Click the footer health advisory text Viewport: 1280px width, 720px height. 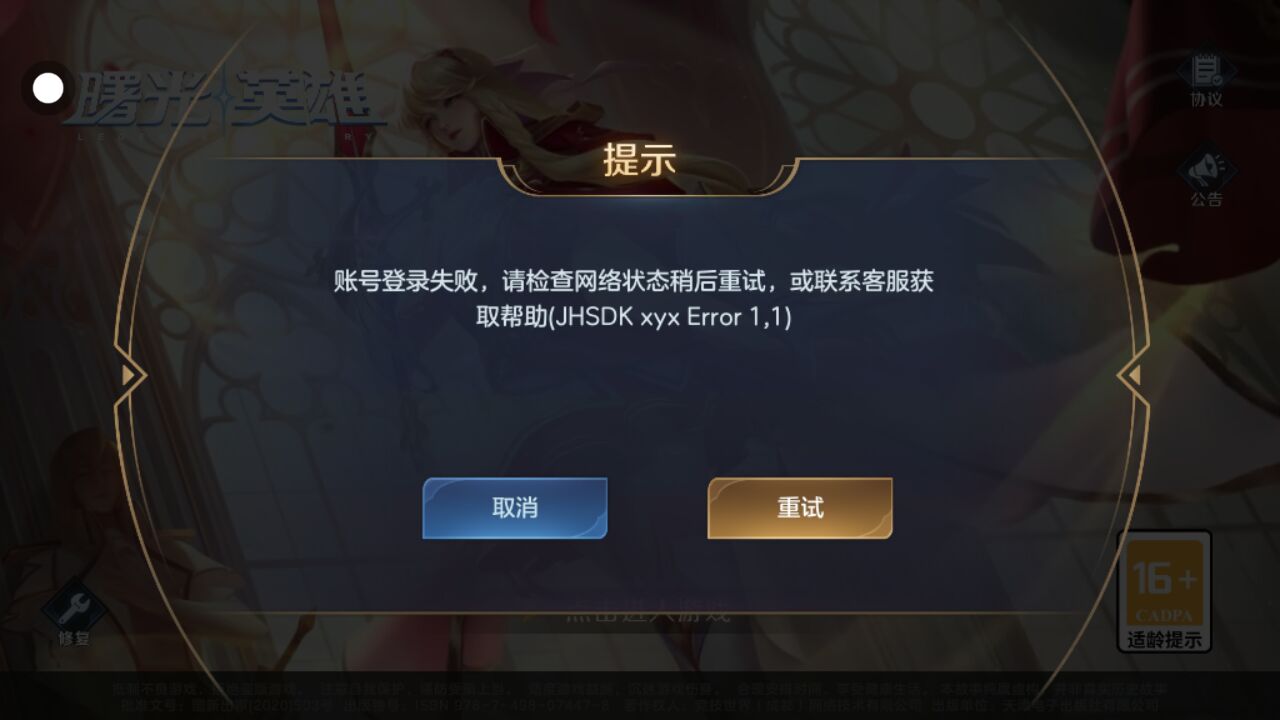pos(640,697)
